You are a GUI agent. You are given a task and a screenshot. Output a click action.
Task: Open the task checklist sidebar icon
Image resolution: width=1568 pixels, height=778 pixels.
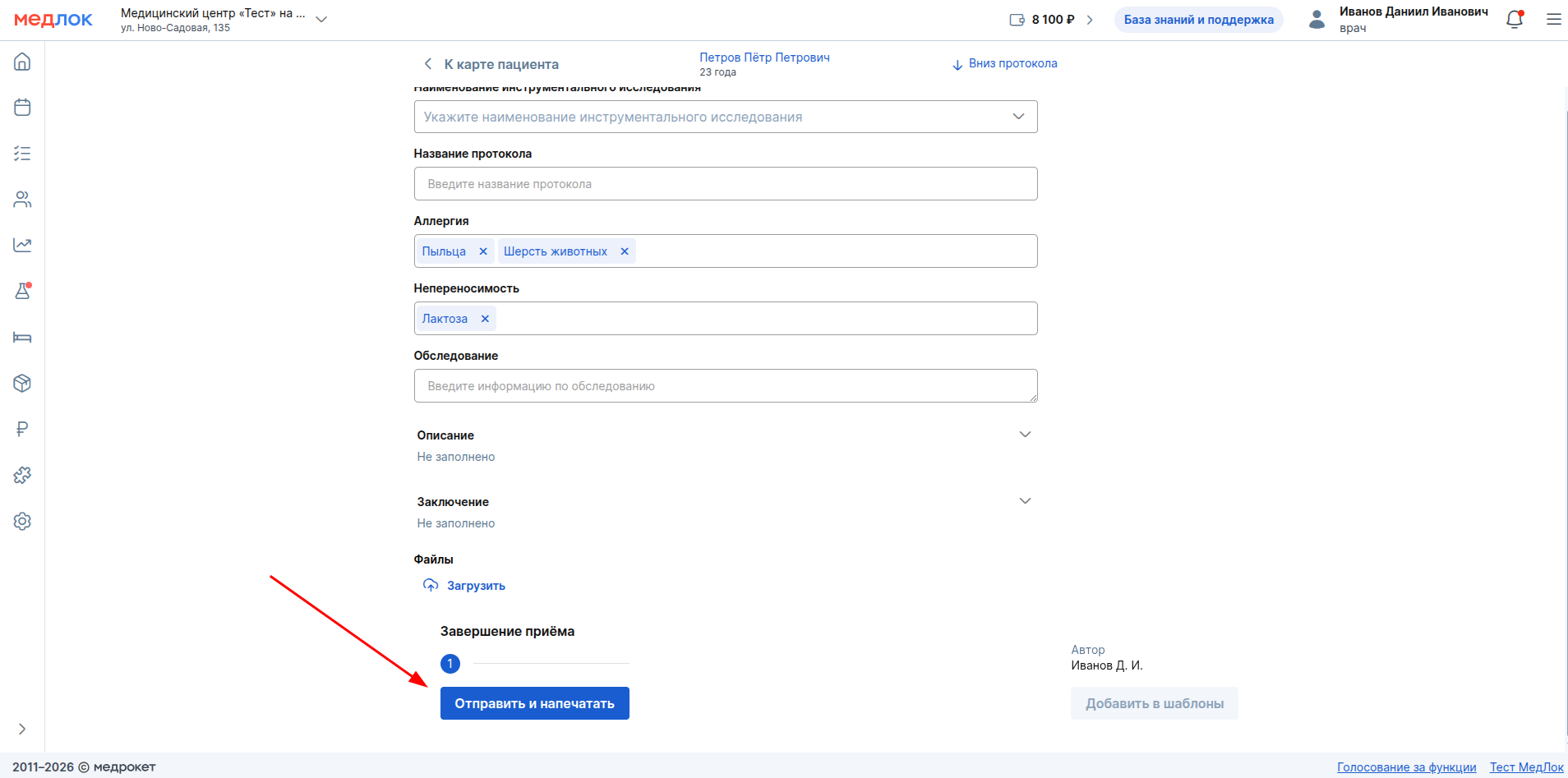tap(22, 154)
